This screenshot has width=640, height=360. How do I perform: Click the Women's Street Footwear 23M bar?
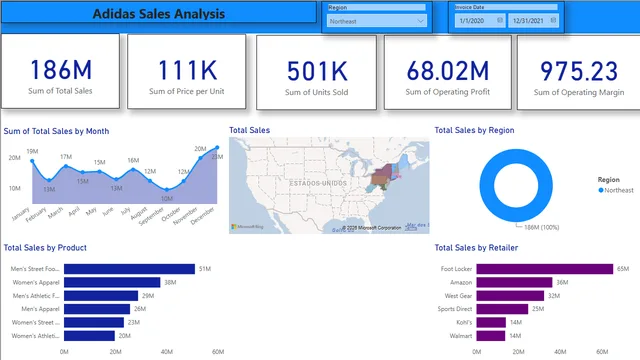tap(94, 322)
